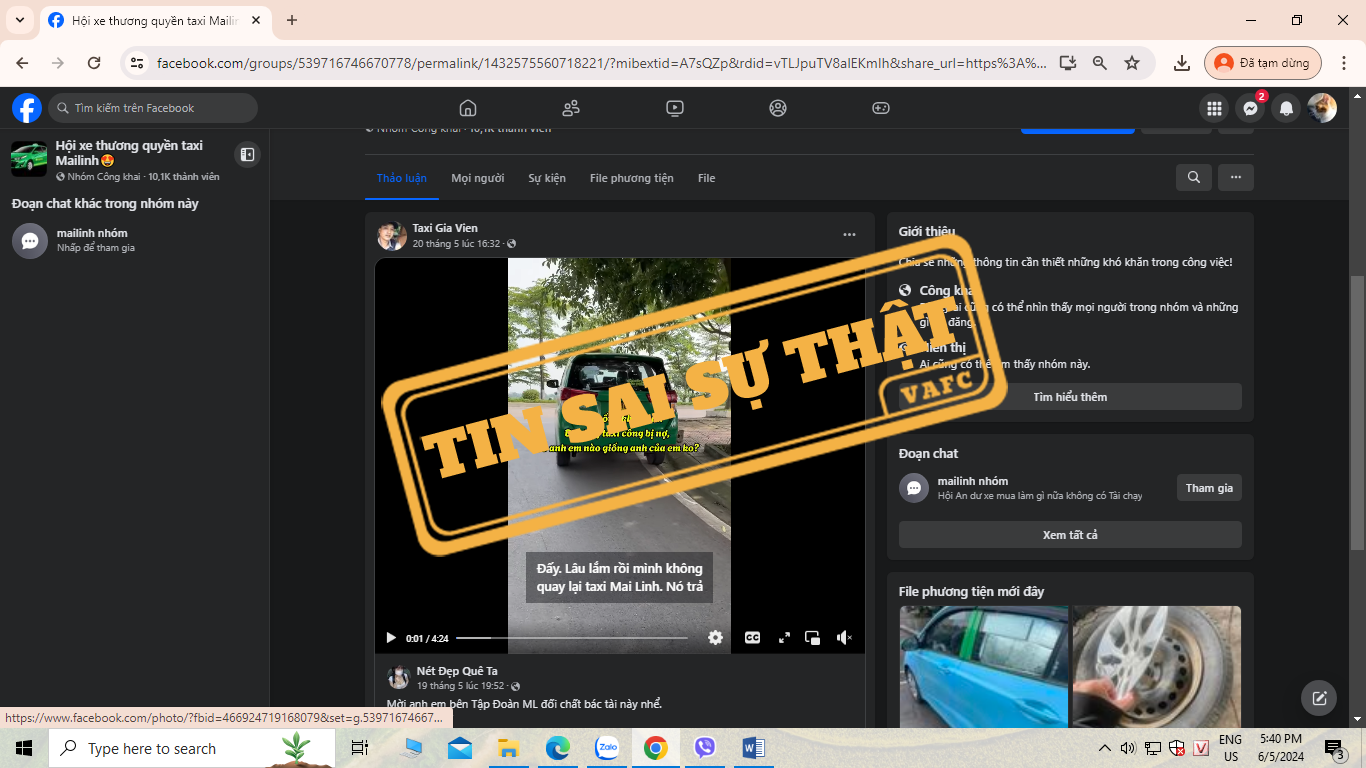Collapse the left group sidebar

click(247, 154)
